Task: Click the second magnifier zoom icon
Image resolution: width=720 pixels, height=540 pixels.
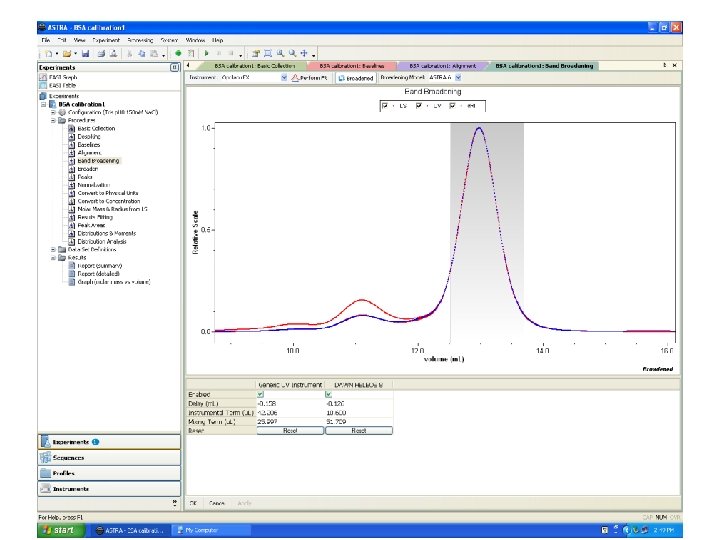Action: (292, 53)
